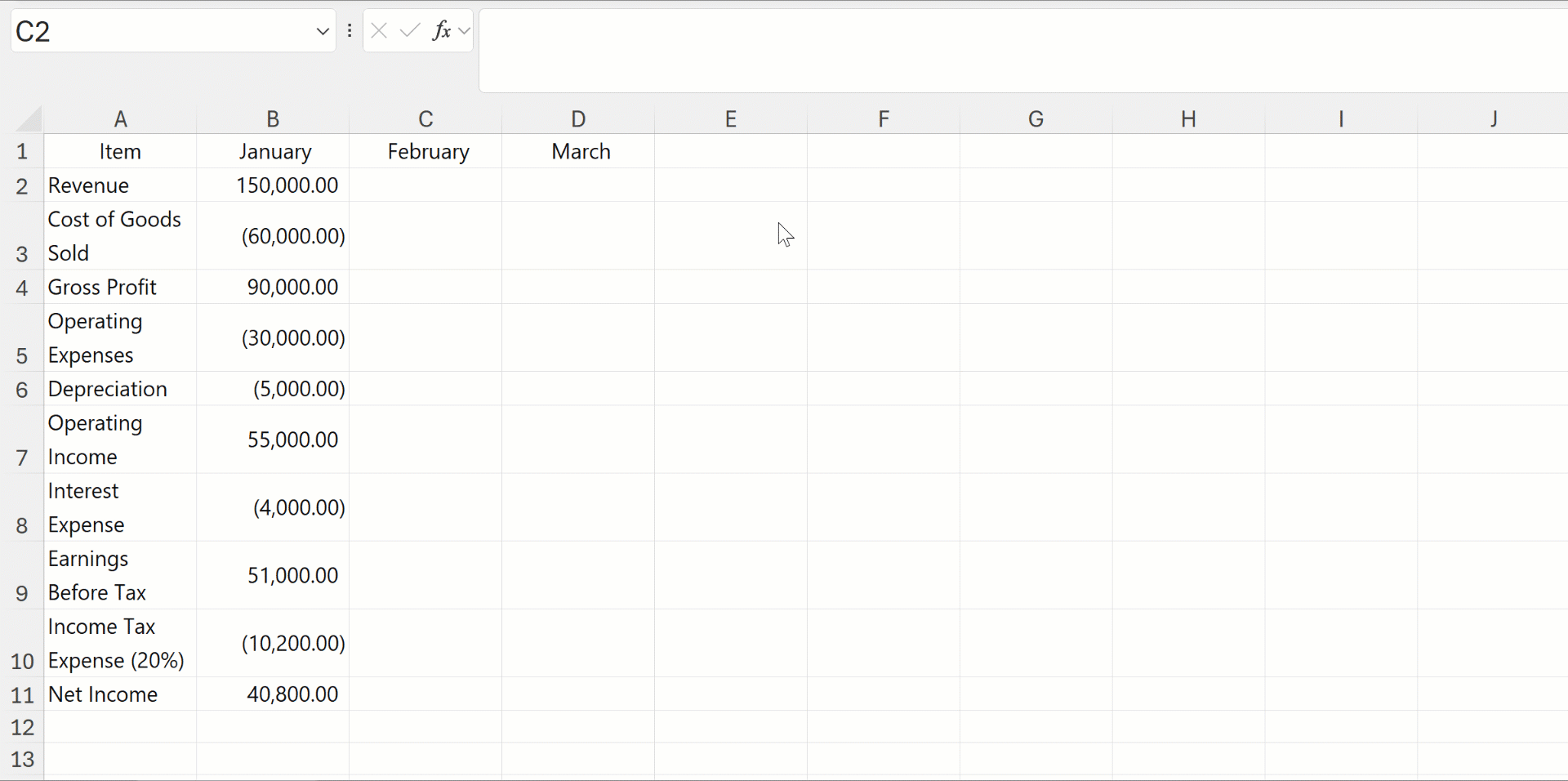The height and width of the screenshot is (781, 1568).
Task: Click the Select All corner triangle
Action: click(x=29, y=119)
